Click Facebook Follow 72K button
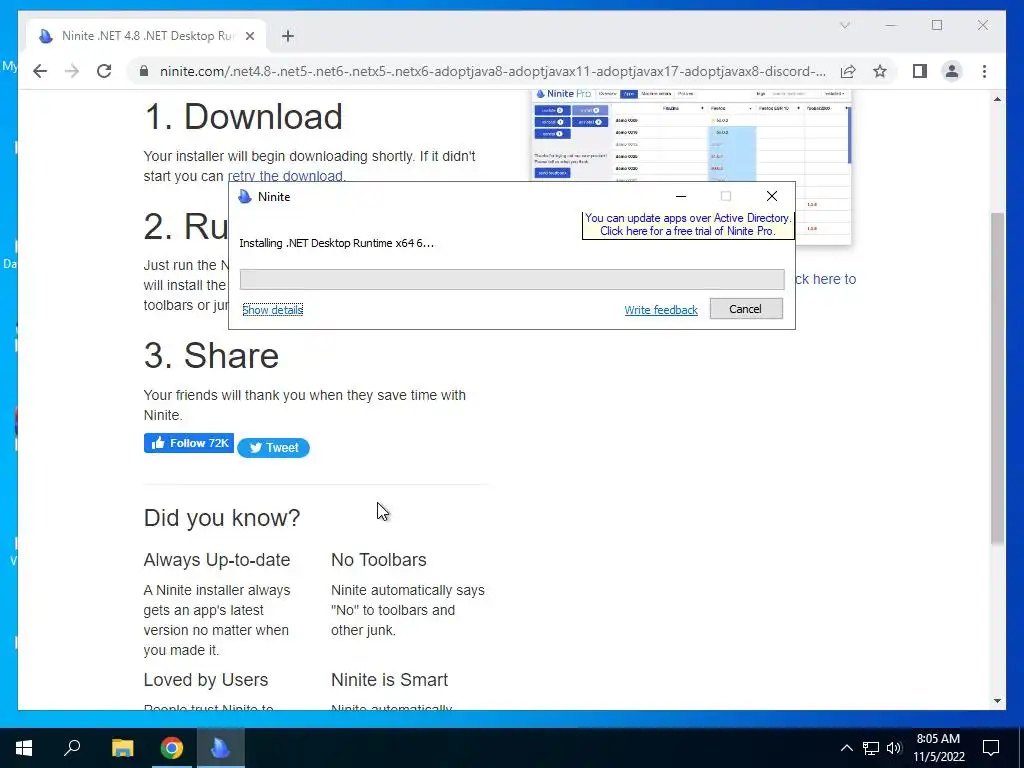The height and width of the screenshot is (768, 1024). pyautogui.click(x=189, y=443)
